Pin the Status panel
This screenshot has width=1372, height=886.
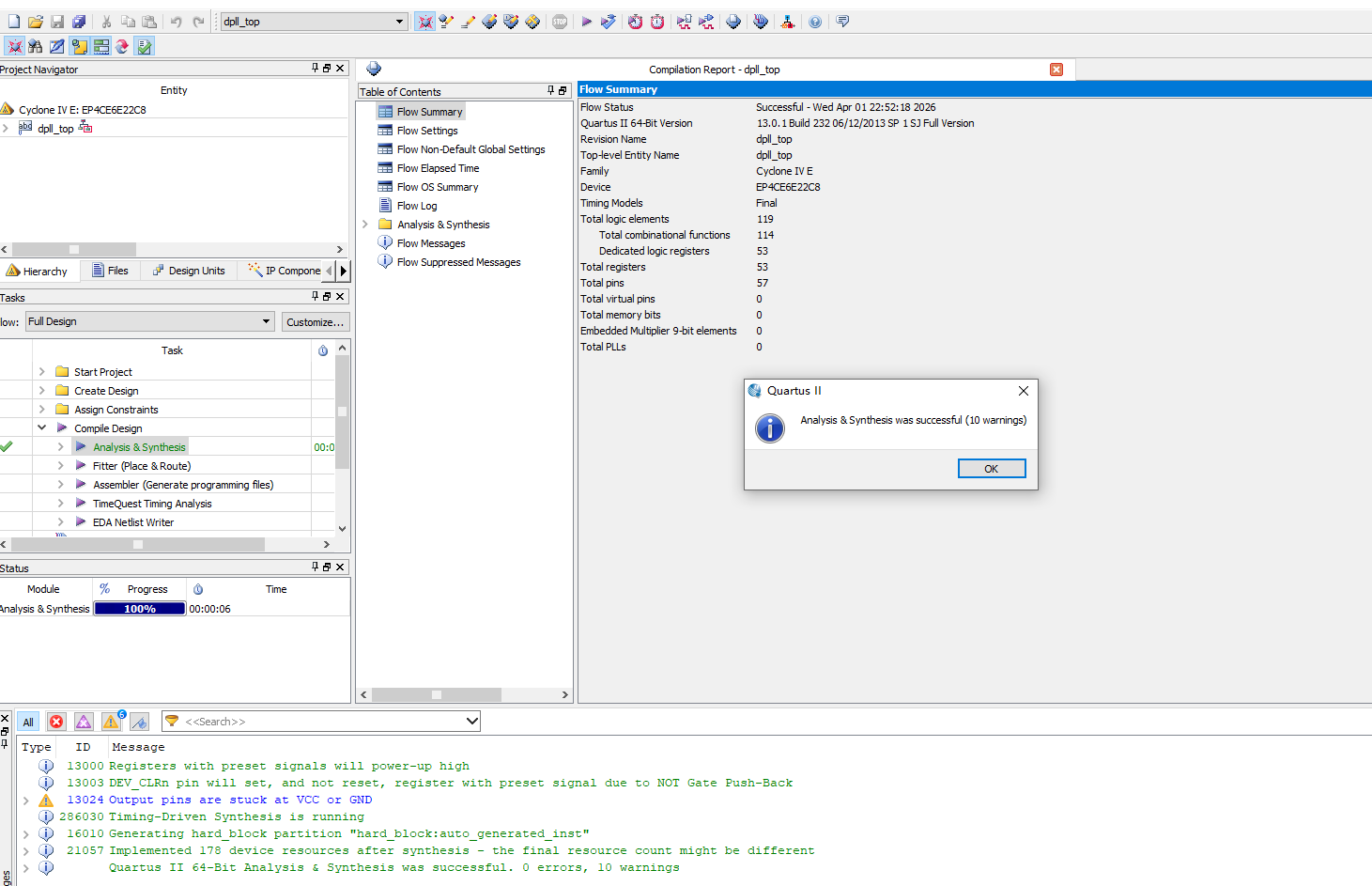[x=315, y=567]
